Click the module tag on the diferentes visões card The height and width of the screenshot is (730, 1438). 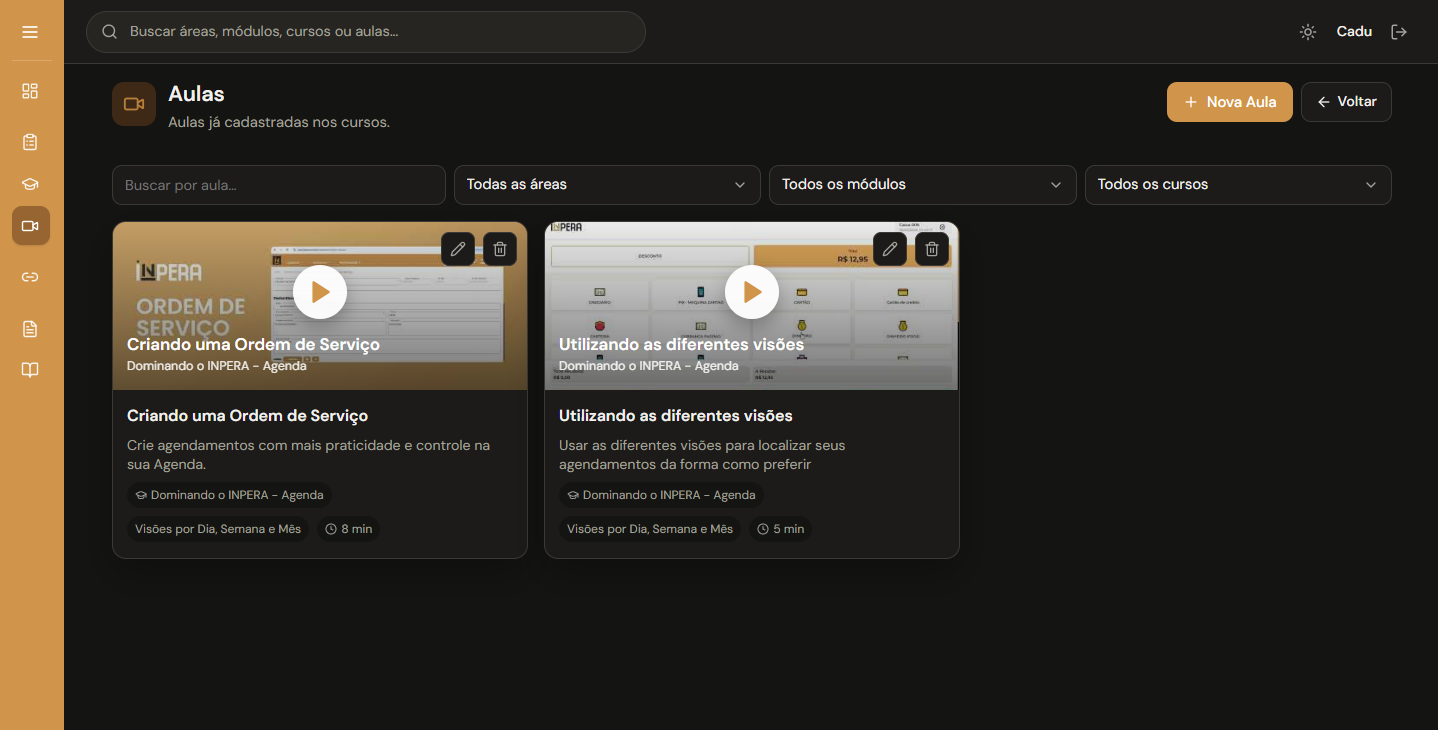(650, 529)
